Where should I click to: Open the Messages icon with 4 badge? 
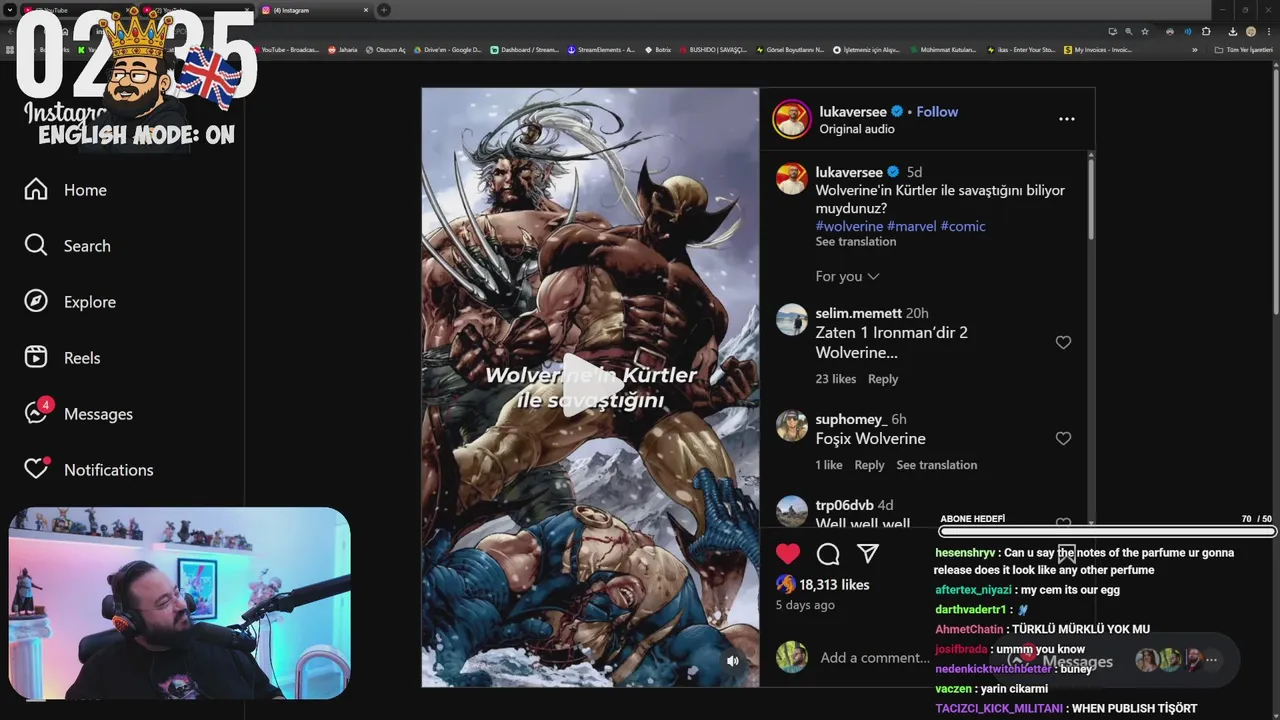pyautogui.click(x=37, y=412)
